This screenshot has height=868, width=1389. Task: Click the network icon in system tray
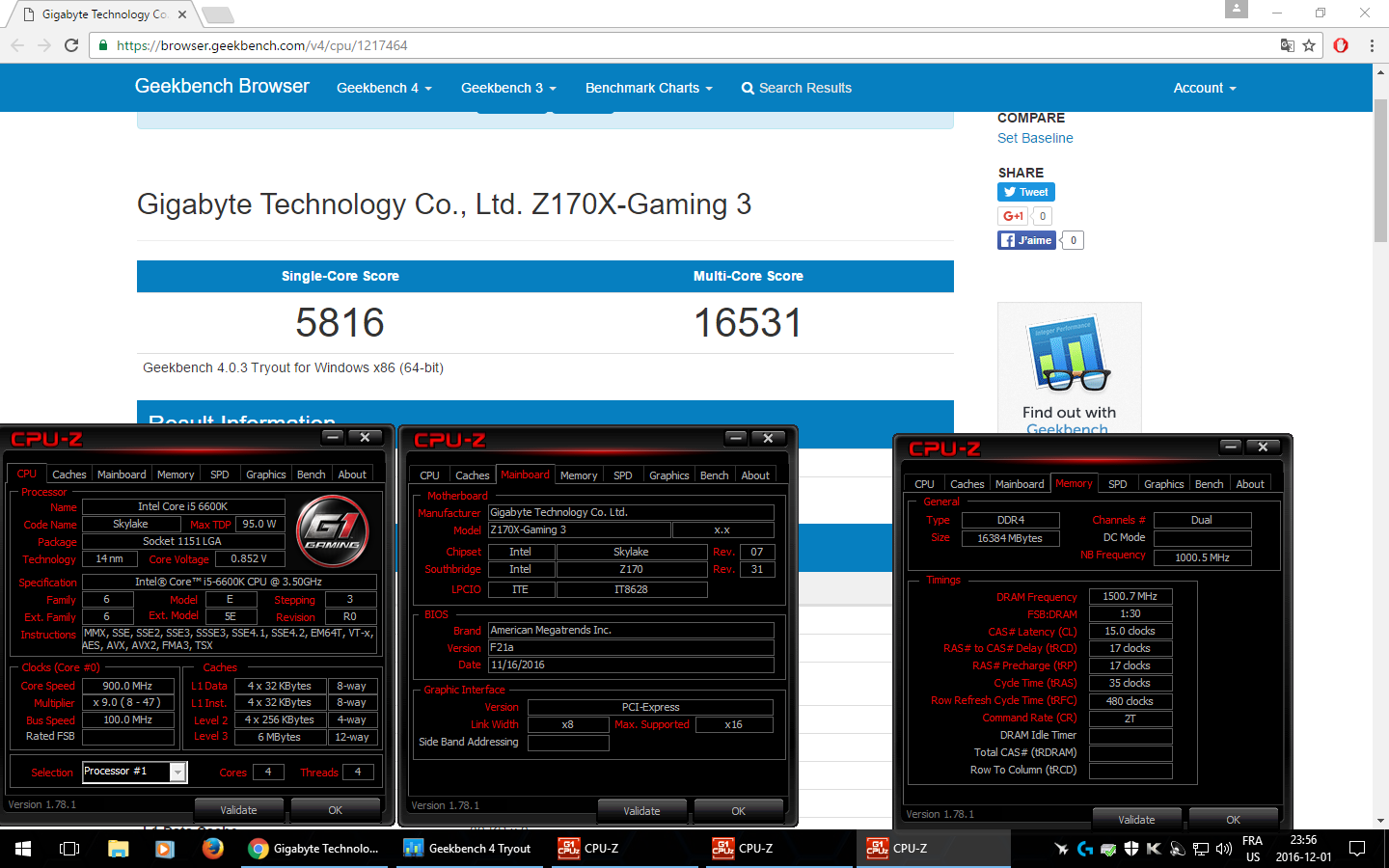(x=1201, y=849)
